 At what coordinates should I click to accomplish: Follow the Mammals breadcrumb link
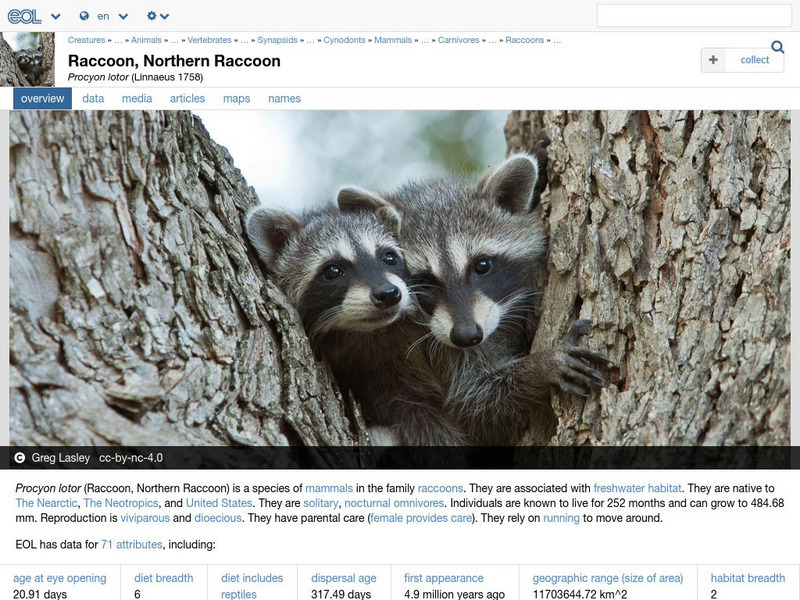[393, 40]
